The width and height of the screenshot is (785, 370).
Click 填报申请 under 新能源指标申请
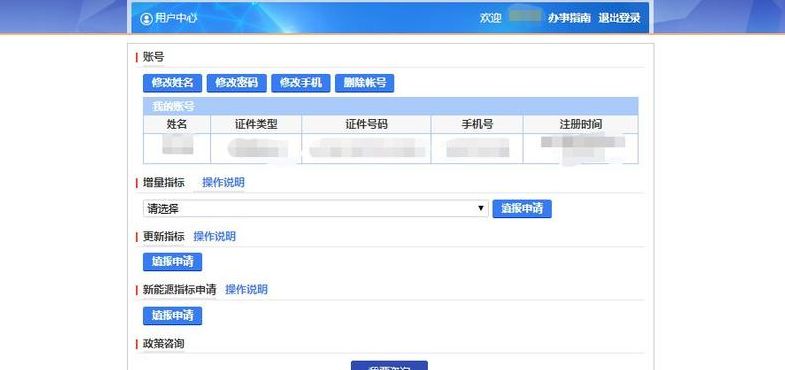tap(172, 315)
